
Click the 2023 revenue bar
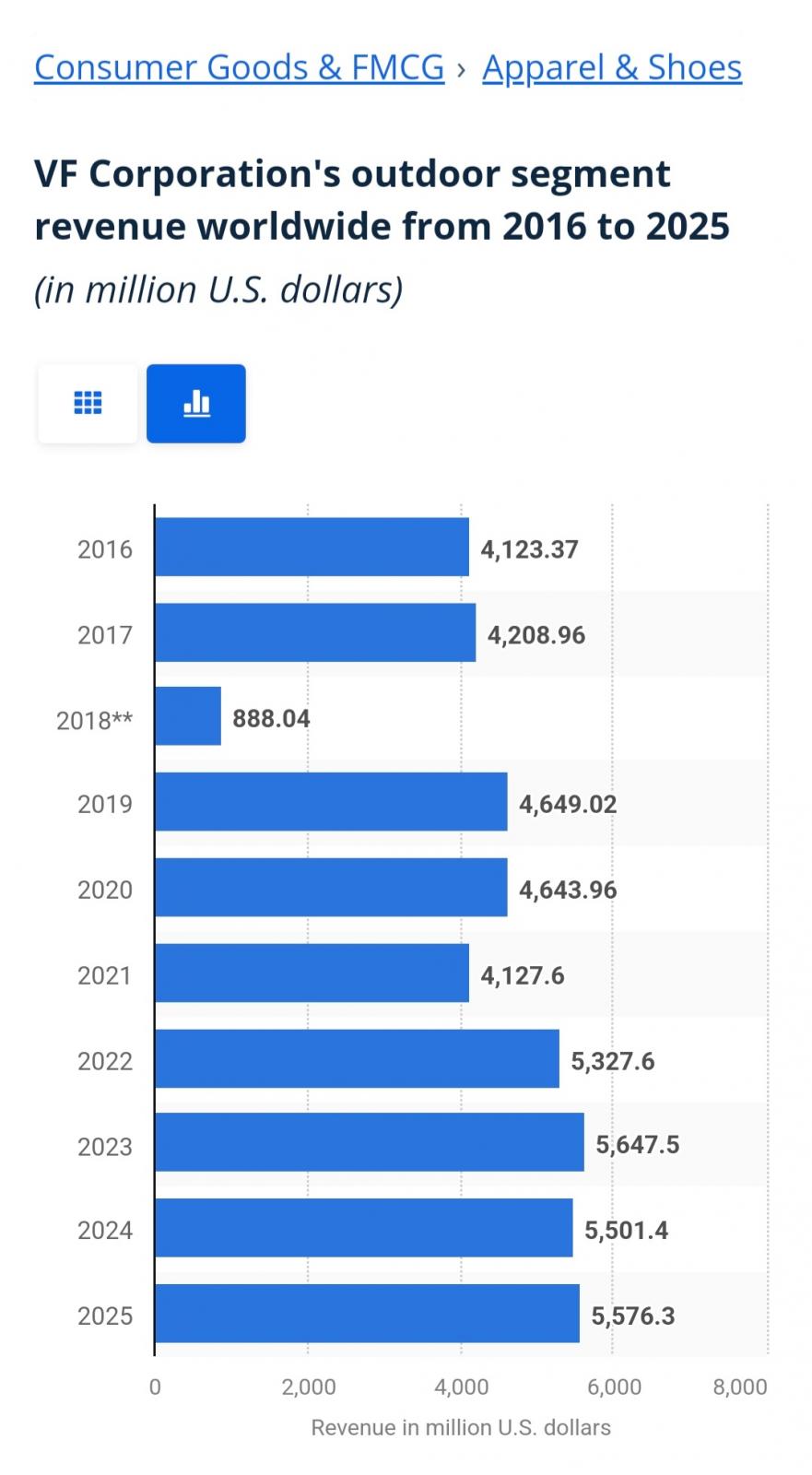pos(370,1142)
